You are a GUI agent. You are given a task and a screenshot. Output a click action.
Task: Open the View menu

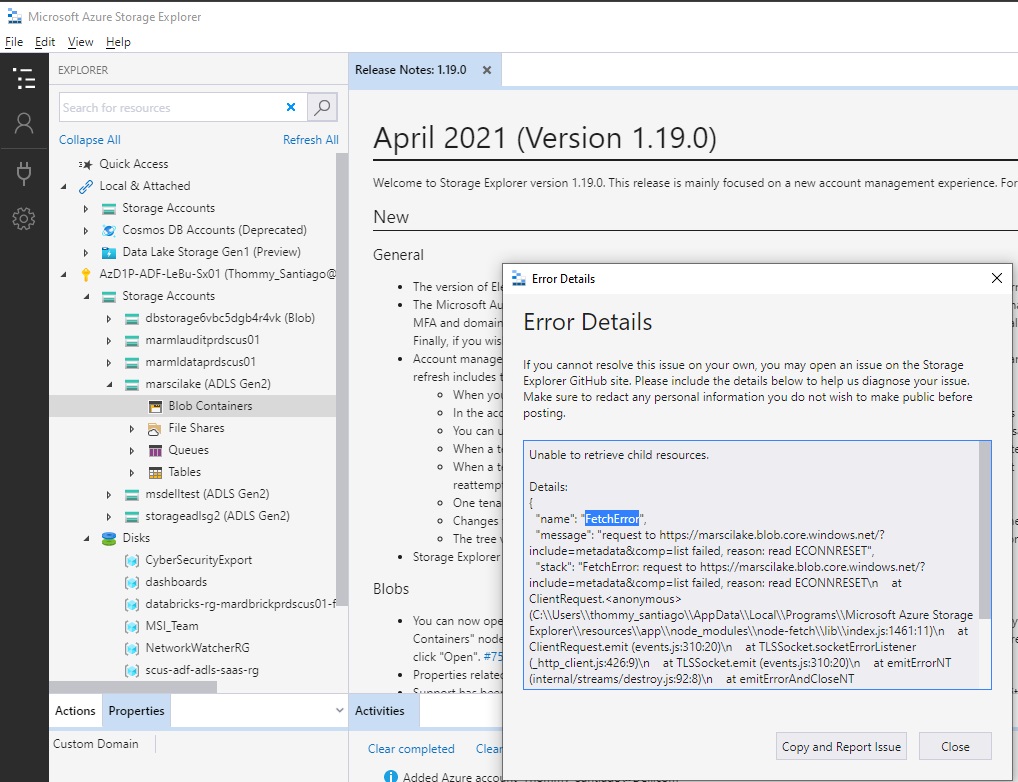coord(81,42)
